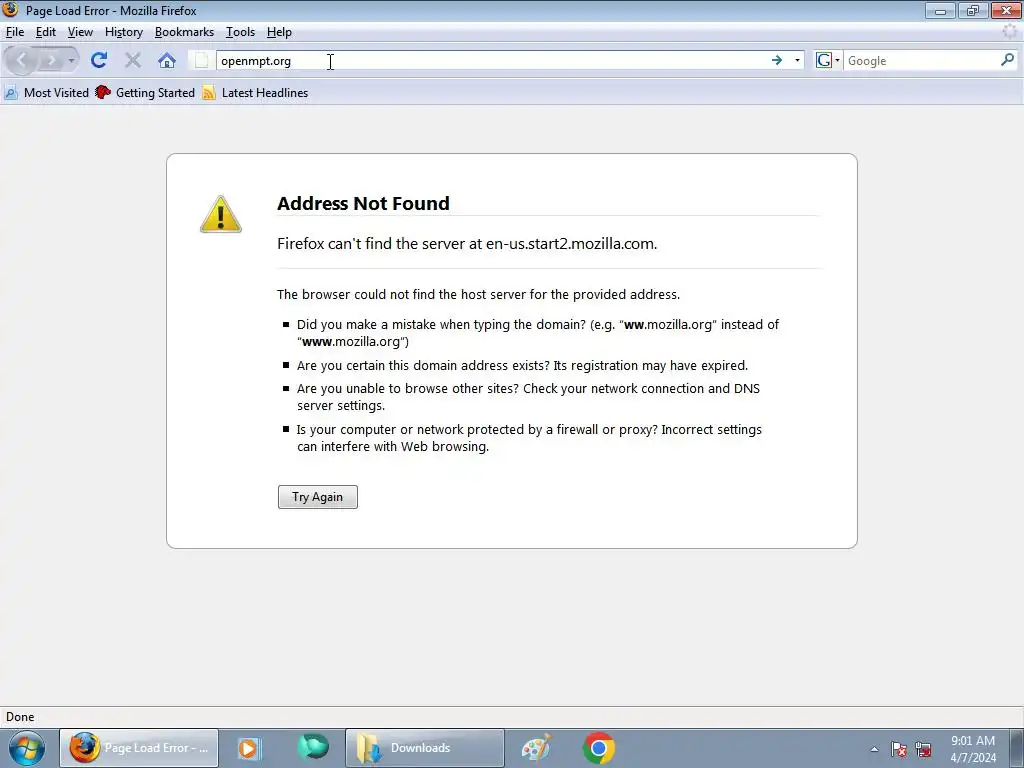
Task: Switch to Downloads folder taskbar window
Action: point(424,748)
